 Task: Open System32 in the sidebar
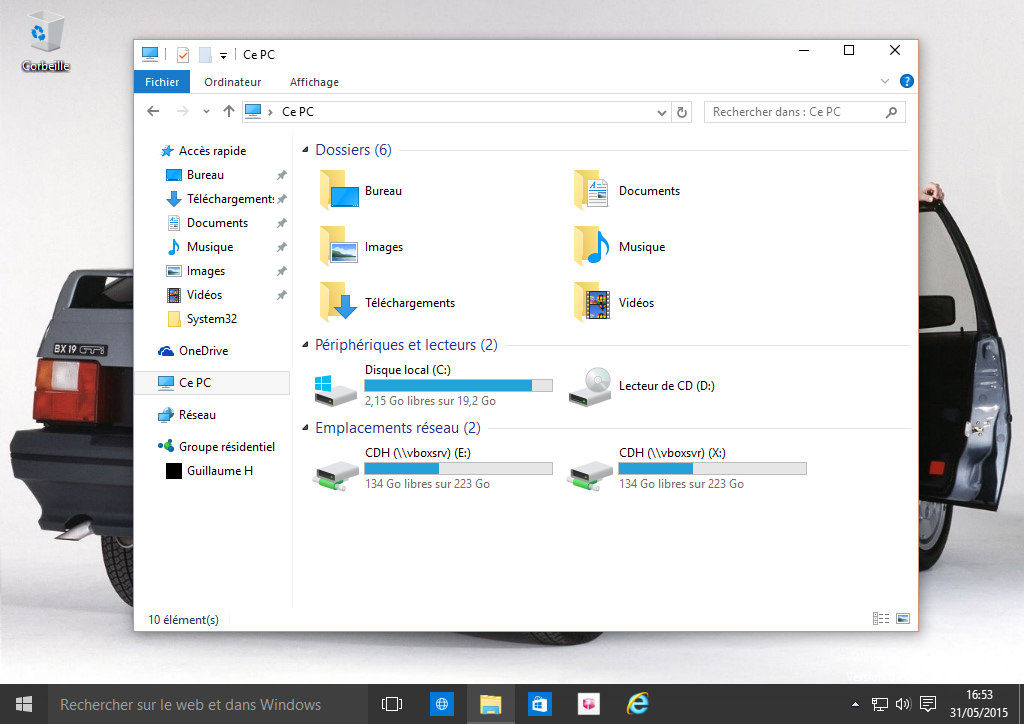pos(202,319)
